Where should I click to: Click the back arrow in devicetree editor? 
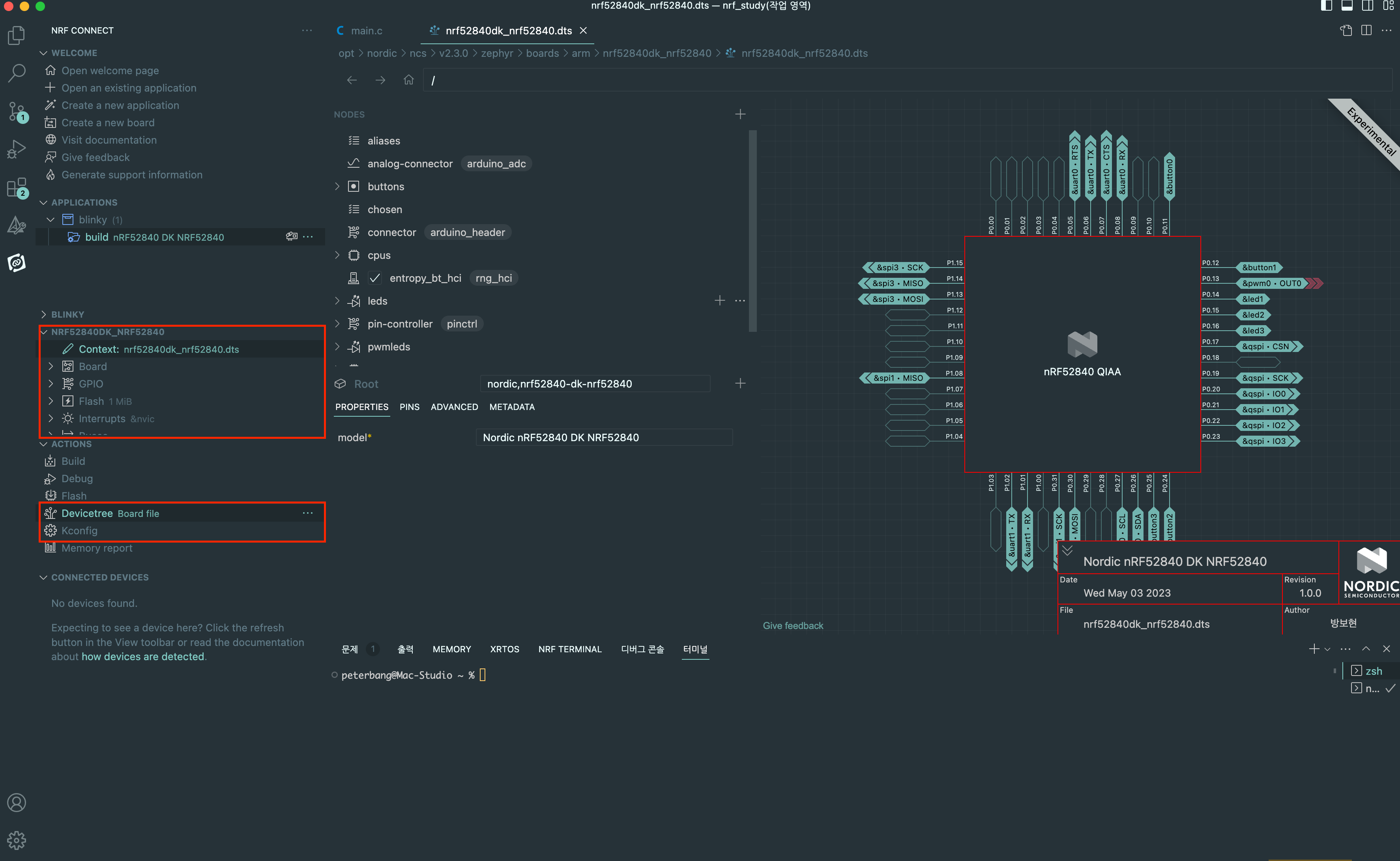(352, 80)
